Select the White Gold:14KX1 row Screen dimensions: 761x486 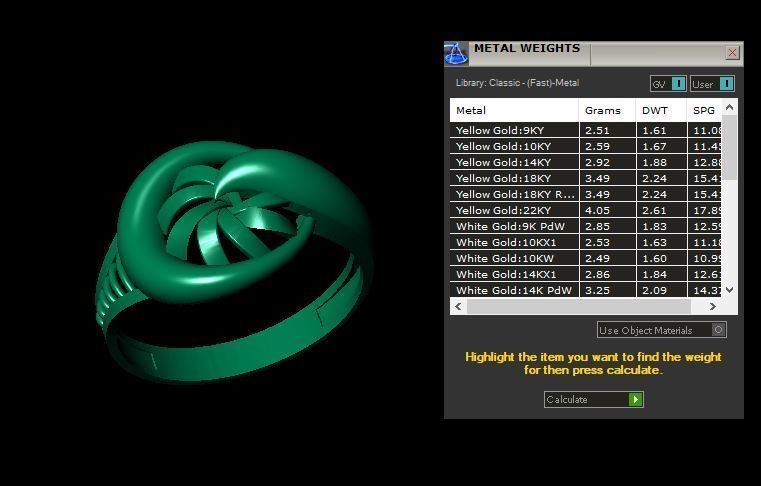tap(586, 274)
